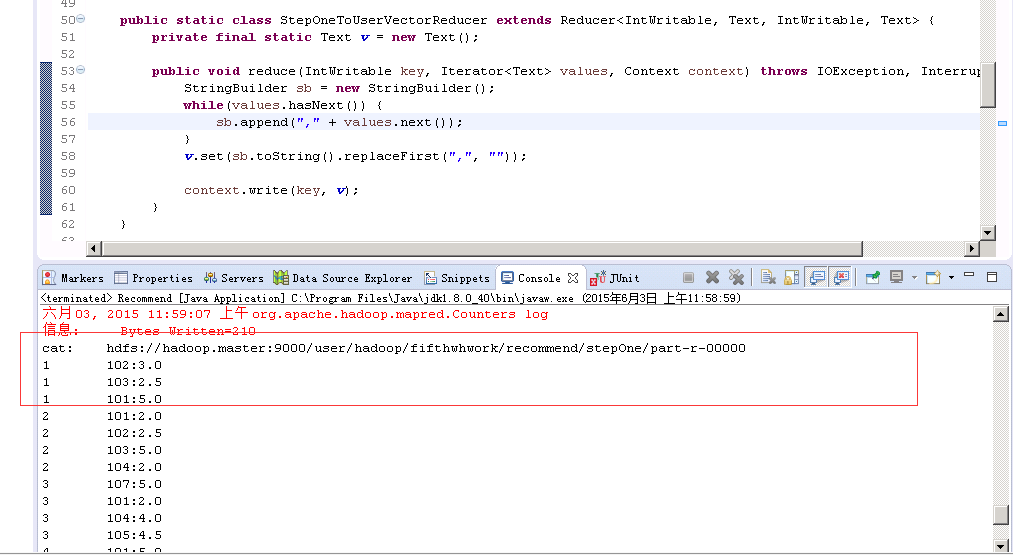Open the Data Source Explorer tab
This screenshot has height=555, width=1013.
(342, 278)
